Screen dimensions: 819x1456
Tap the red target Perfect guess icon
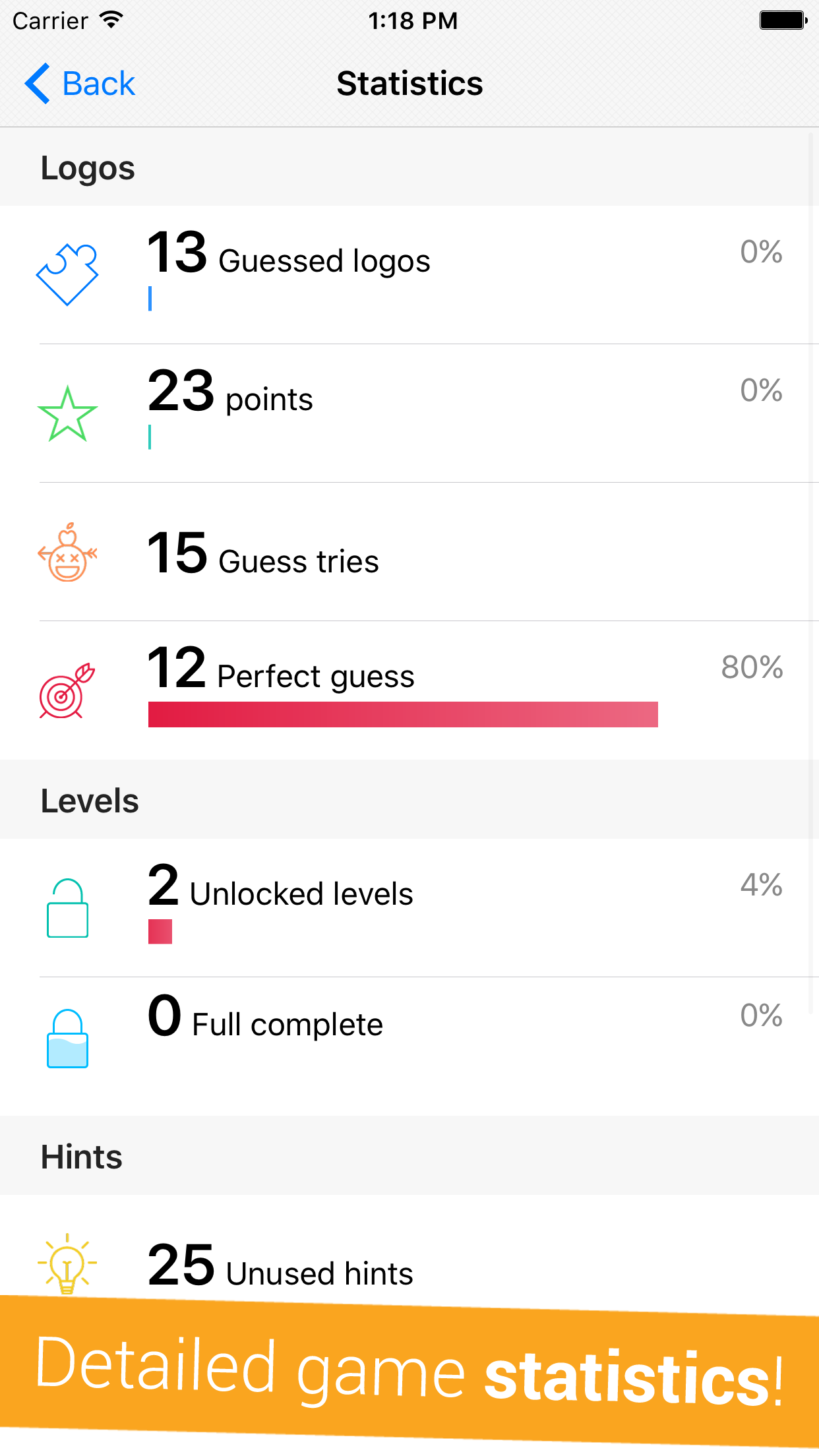(67, 690)
